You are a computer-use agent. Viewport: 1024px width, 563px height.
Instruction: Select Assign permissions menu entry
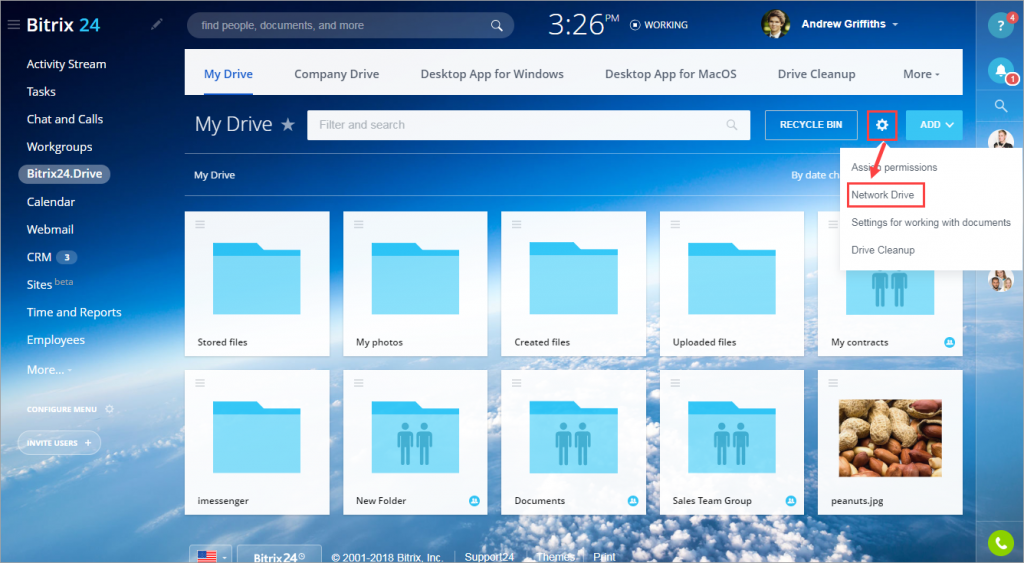coord(894,167)
